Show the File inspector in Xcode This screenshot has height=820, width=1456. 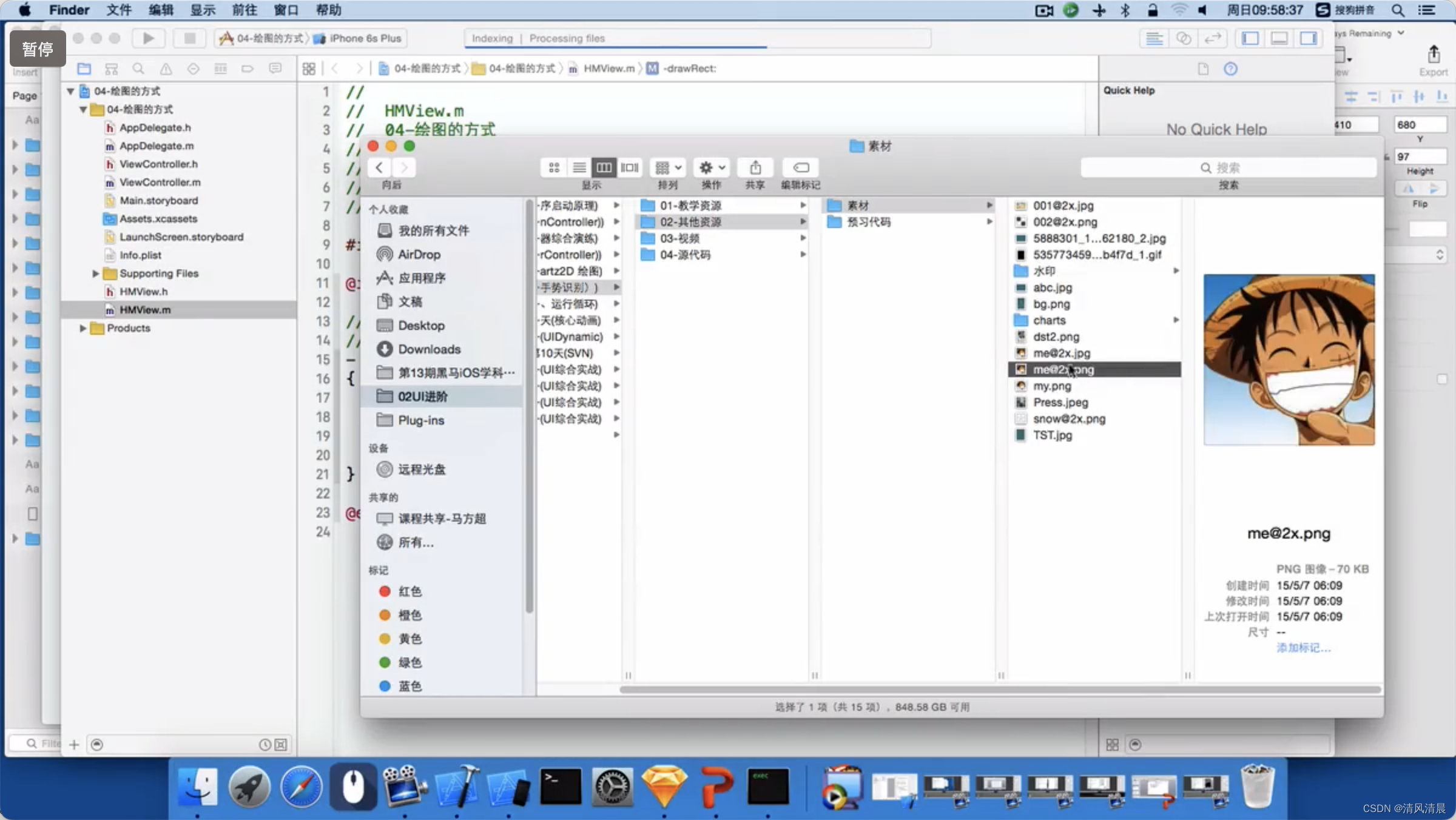(1203, 69)
